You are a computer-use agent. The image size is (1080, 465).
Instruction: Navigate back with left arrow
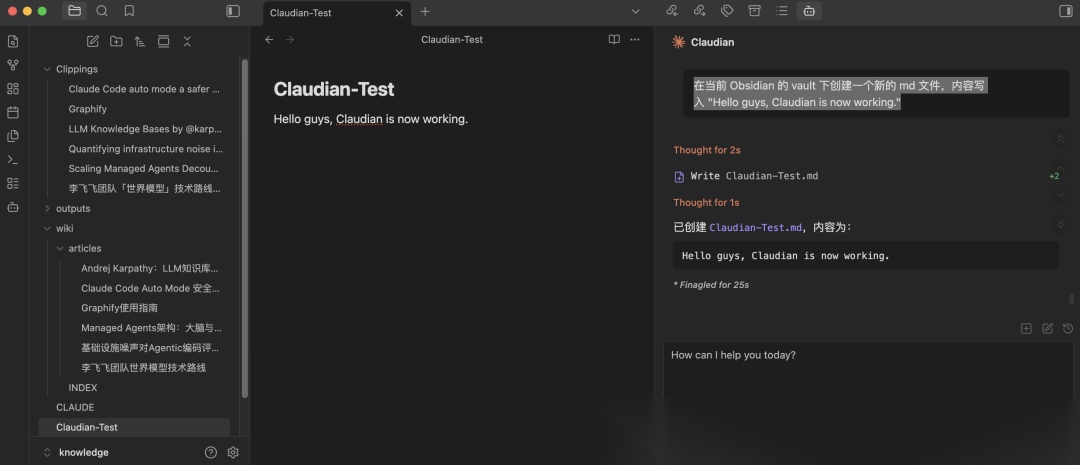(269, 39)
